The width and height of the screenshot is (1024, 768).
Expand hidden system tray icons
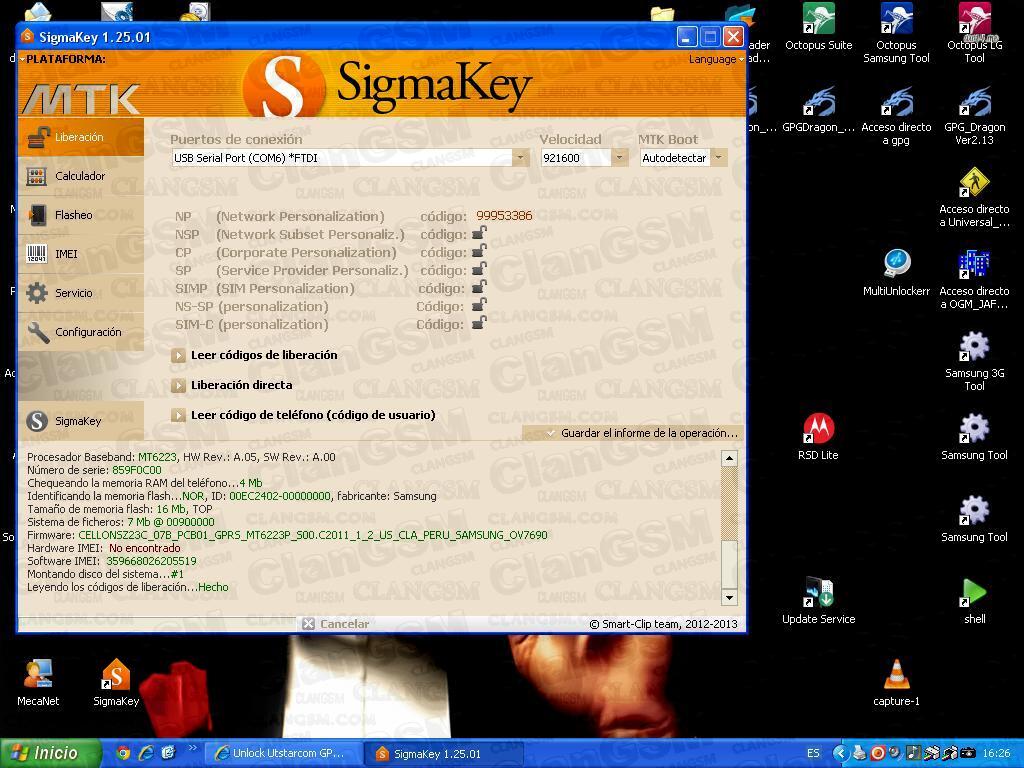(841, 754)
